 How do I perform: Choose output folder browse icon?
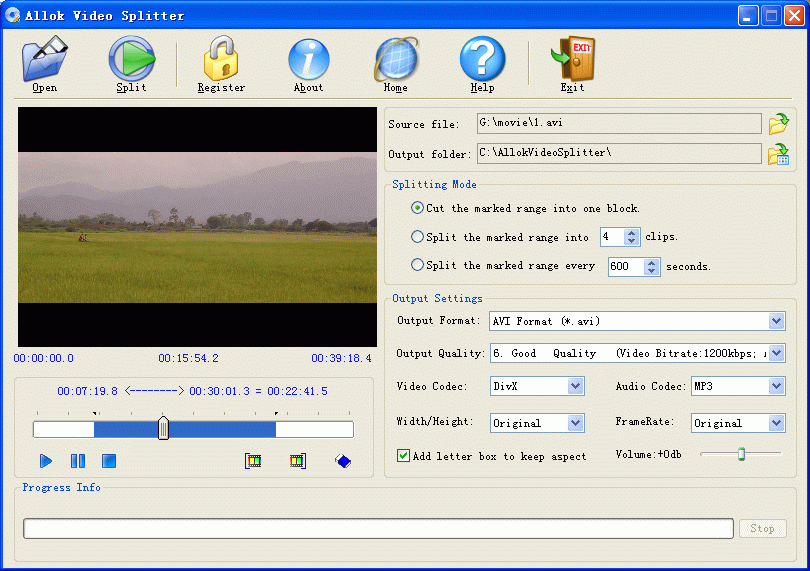[778, 154]
